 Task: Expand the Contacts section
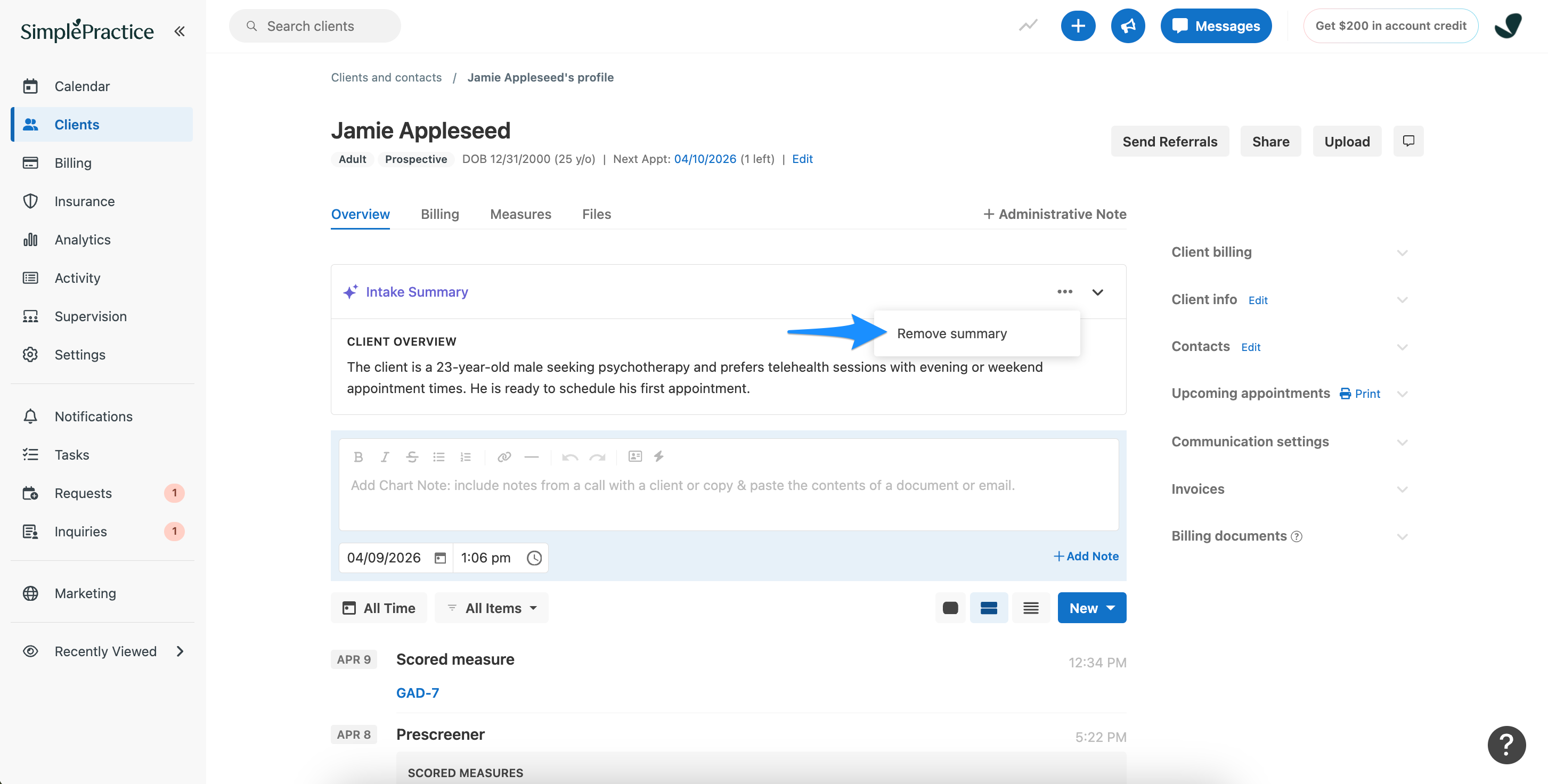1402,347
